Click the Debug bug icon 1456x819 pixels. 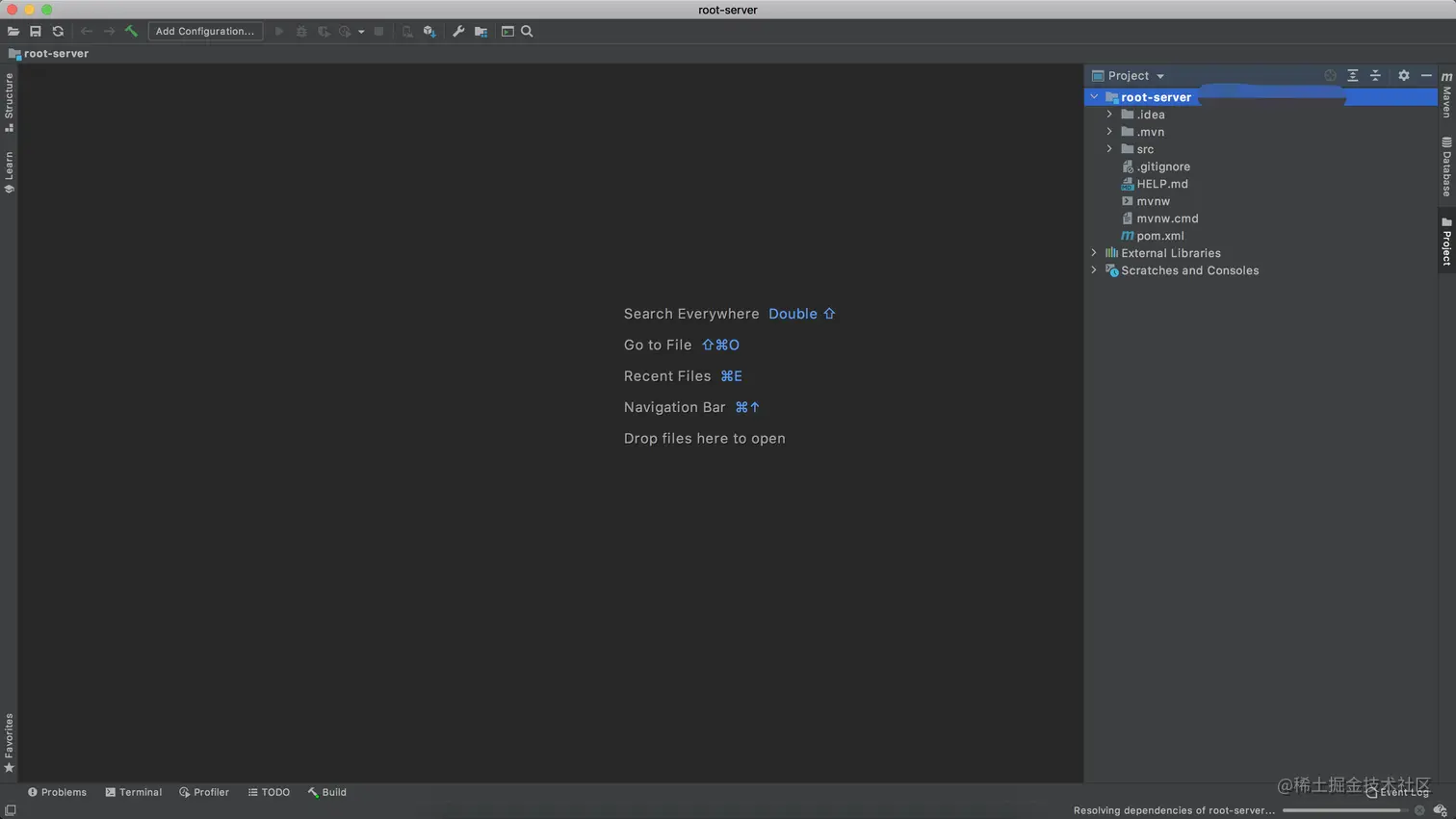pos(301,32)
